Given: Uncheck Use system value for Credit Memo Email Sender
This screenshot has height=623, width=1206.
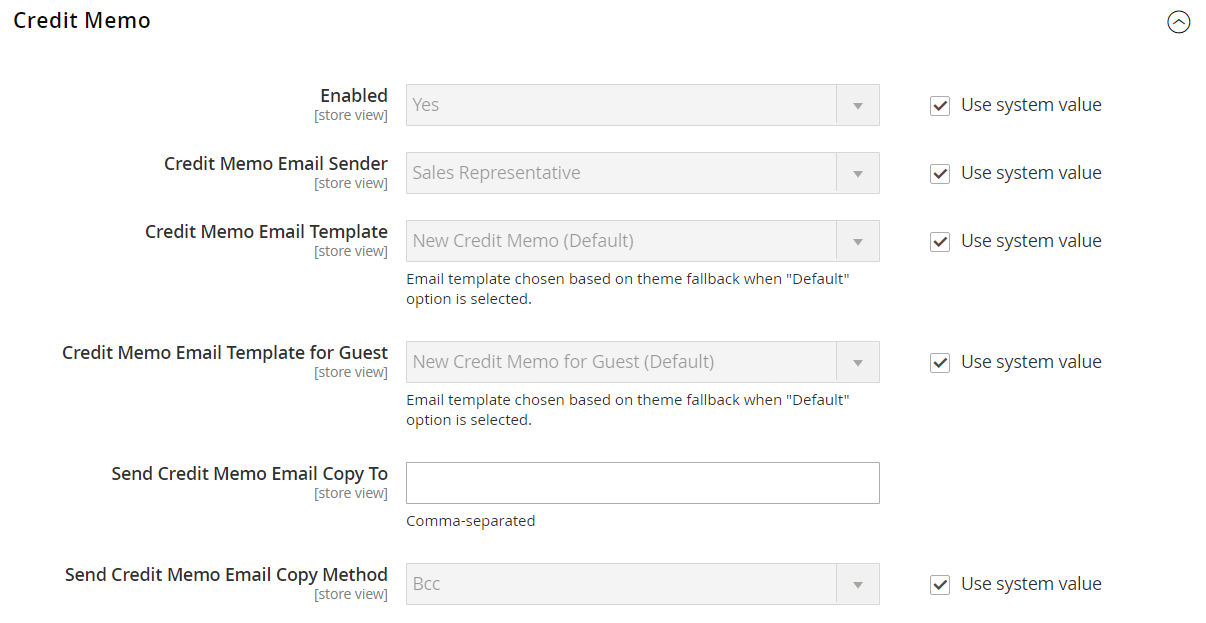Looking at the screenshot, I should pyautogui.click(x=940, y=174).
